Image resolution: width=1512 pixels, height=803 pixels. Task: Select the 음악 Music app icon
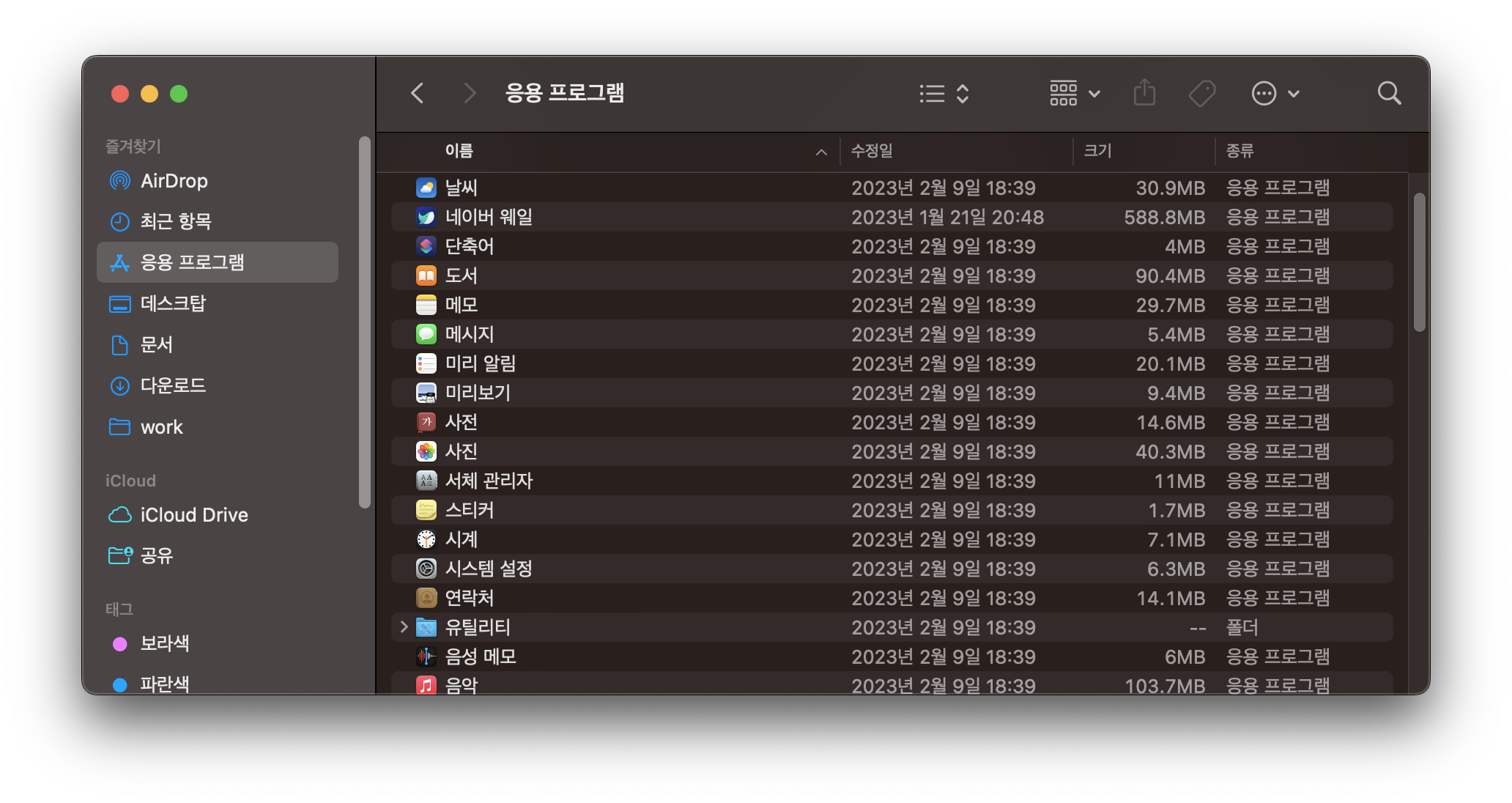(x=425, y=686)
